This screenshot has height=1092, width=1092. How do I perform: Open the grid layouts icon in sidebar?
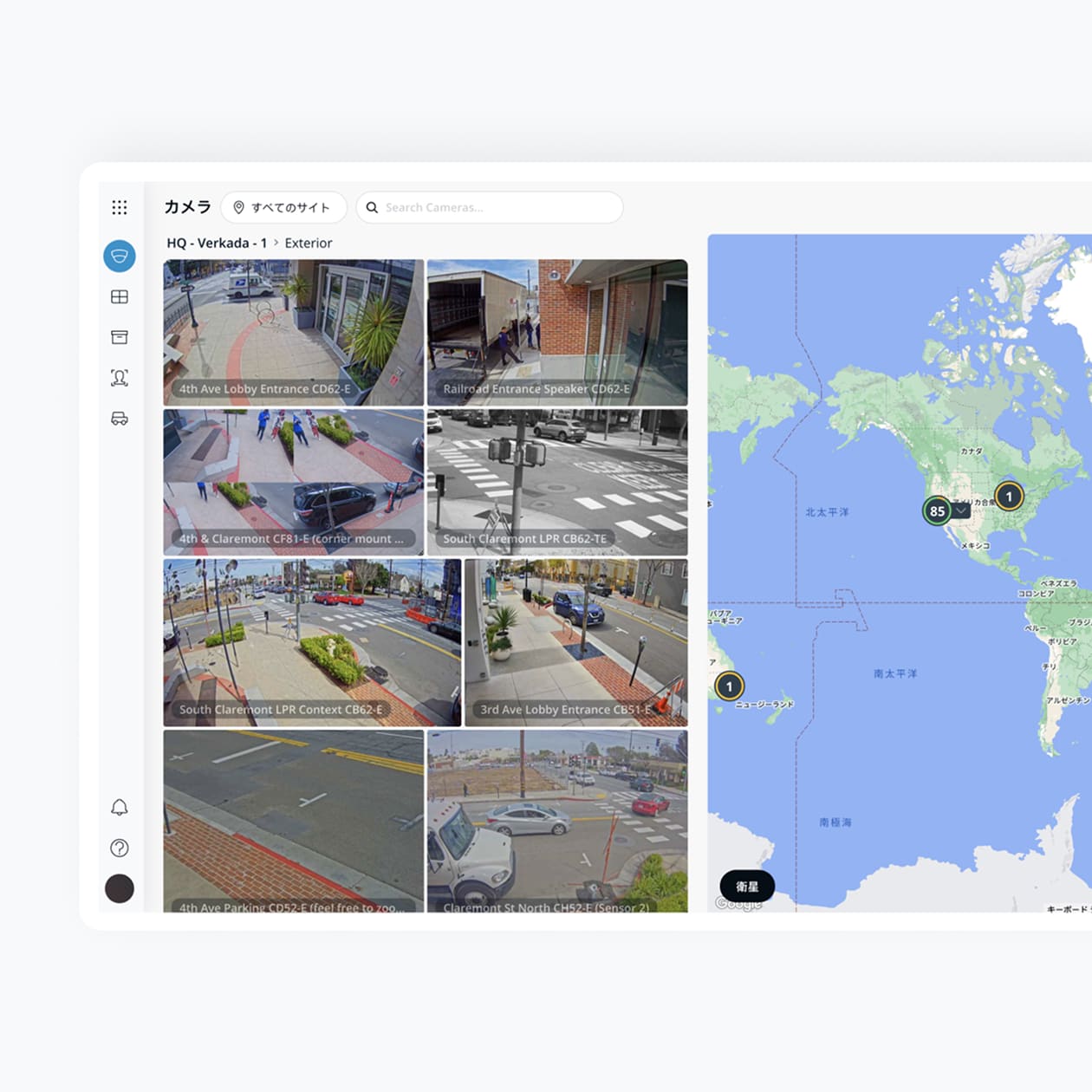coord(120,296)
